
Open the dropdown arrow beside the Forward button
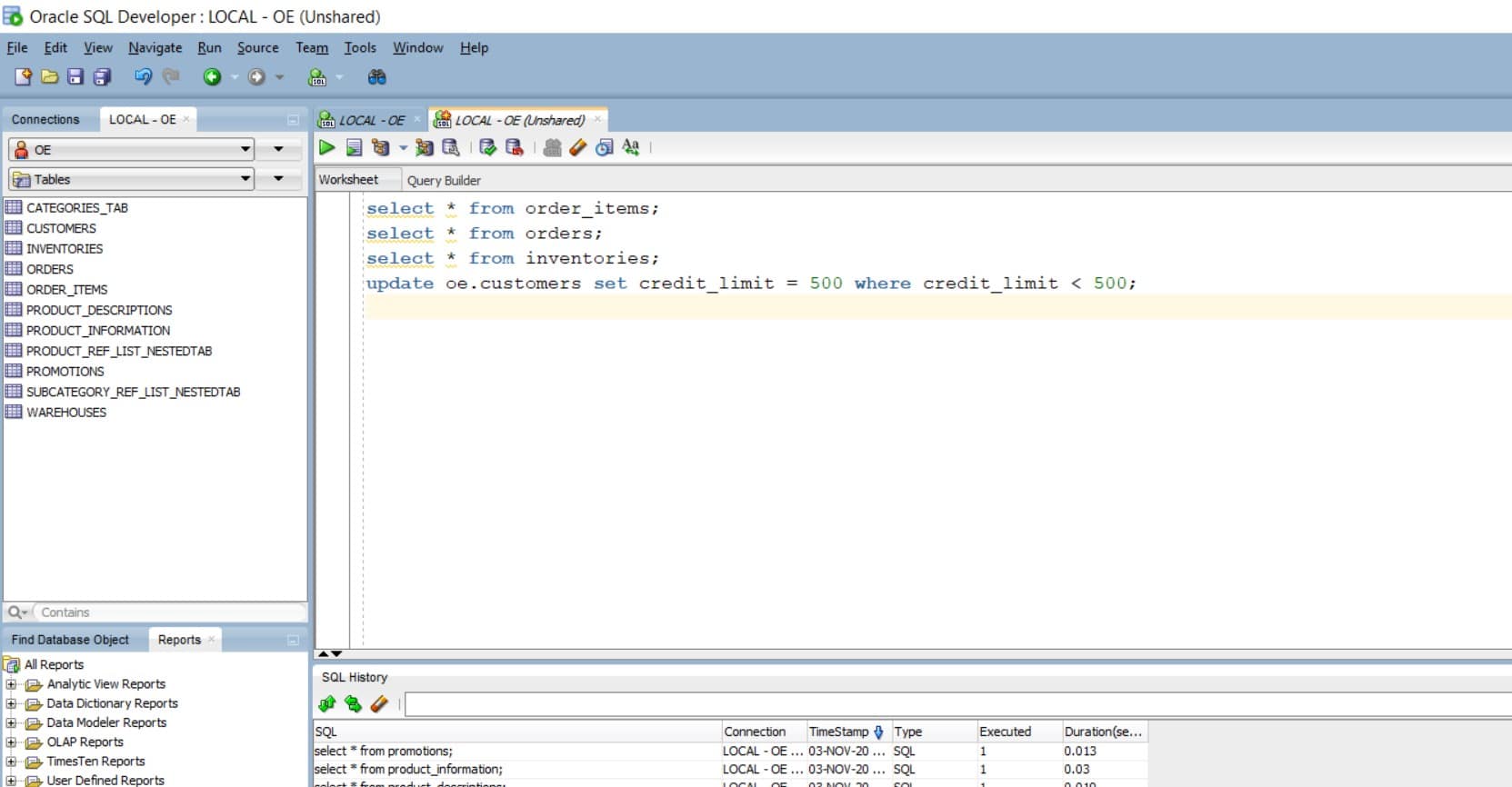pyautogui.click(x=279, y=77)
